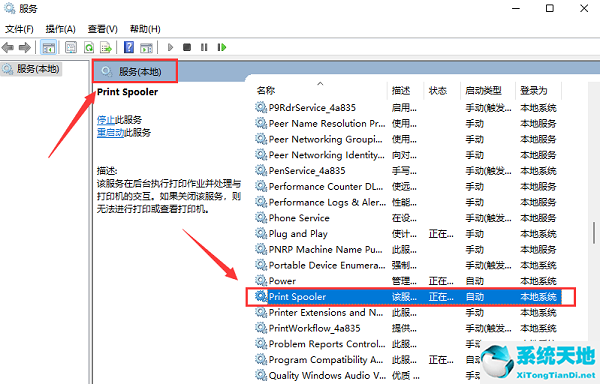The width and height of the screenshot is (600, 384).
Task: Open the 帮助(H) menu
Action: [145, 29]
